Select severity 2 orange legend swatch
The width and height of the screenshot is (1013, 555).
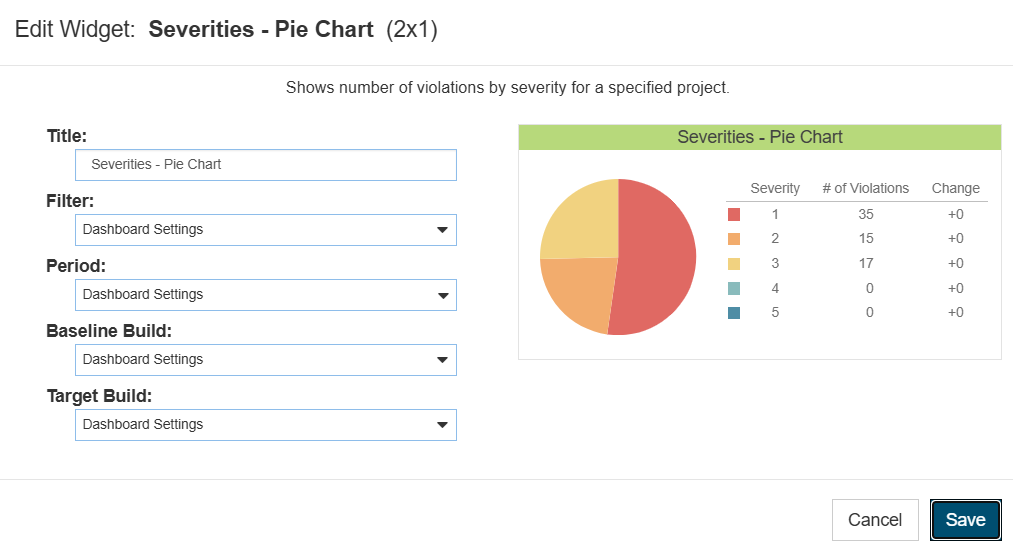(x=734, y=239)
